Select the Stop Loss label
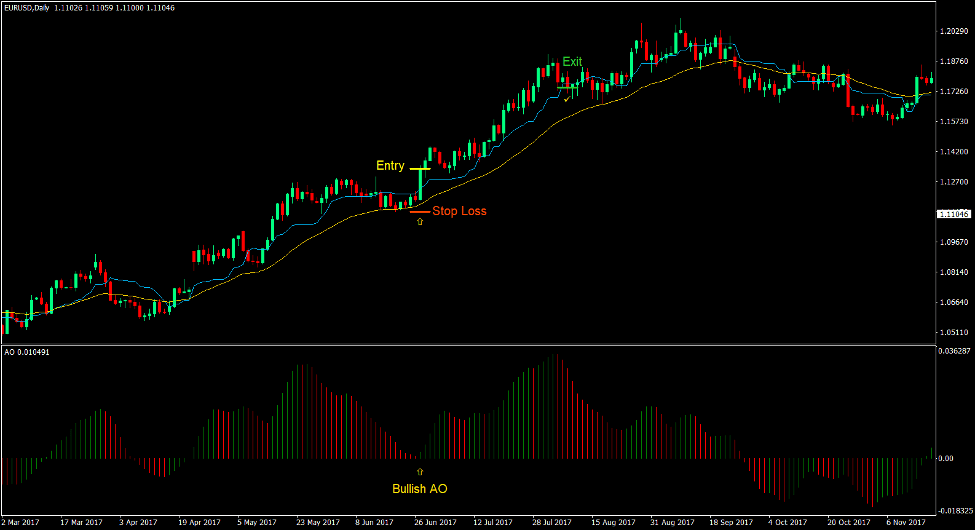 coord(459,211)
